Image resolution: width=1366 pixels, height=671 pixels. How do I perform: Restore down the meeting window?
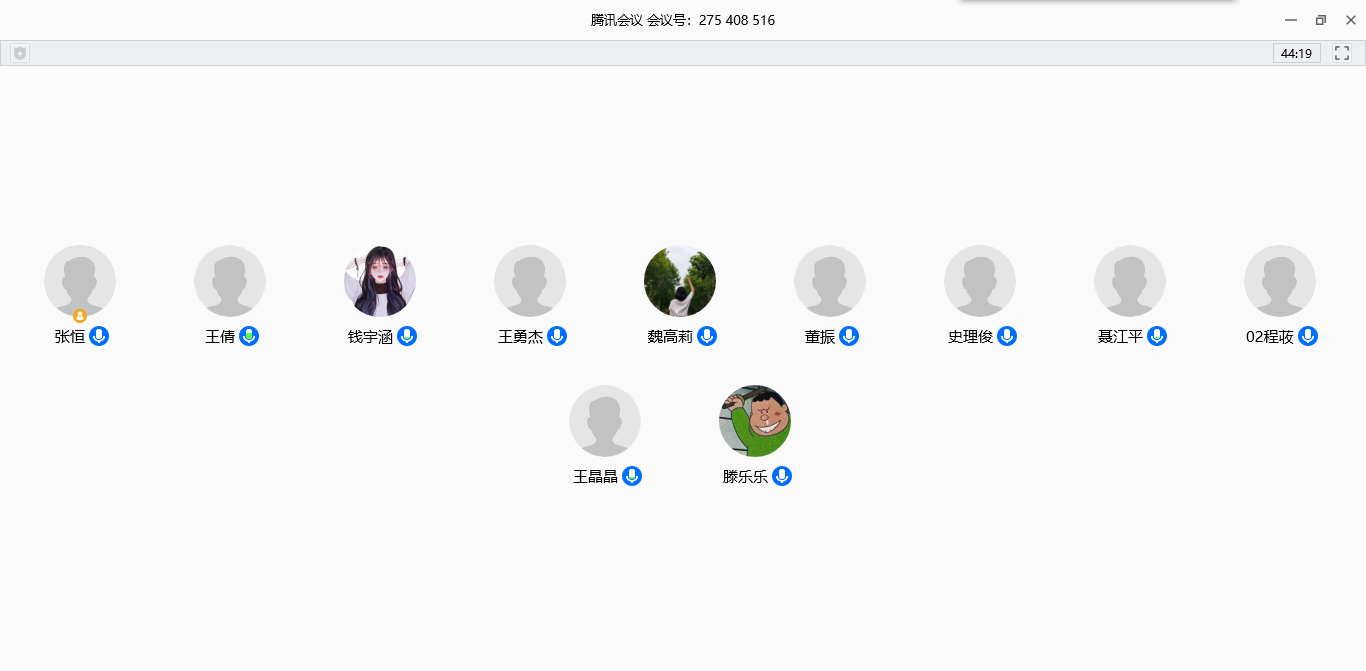tap(1321, 20)
